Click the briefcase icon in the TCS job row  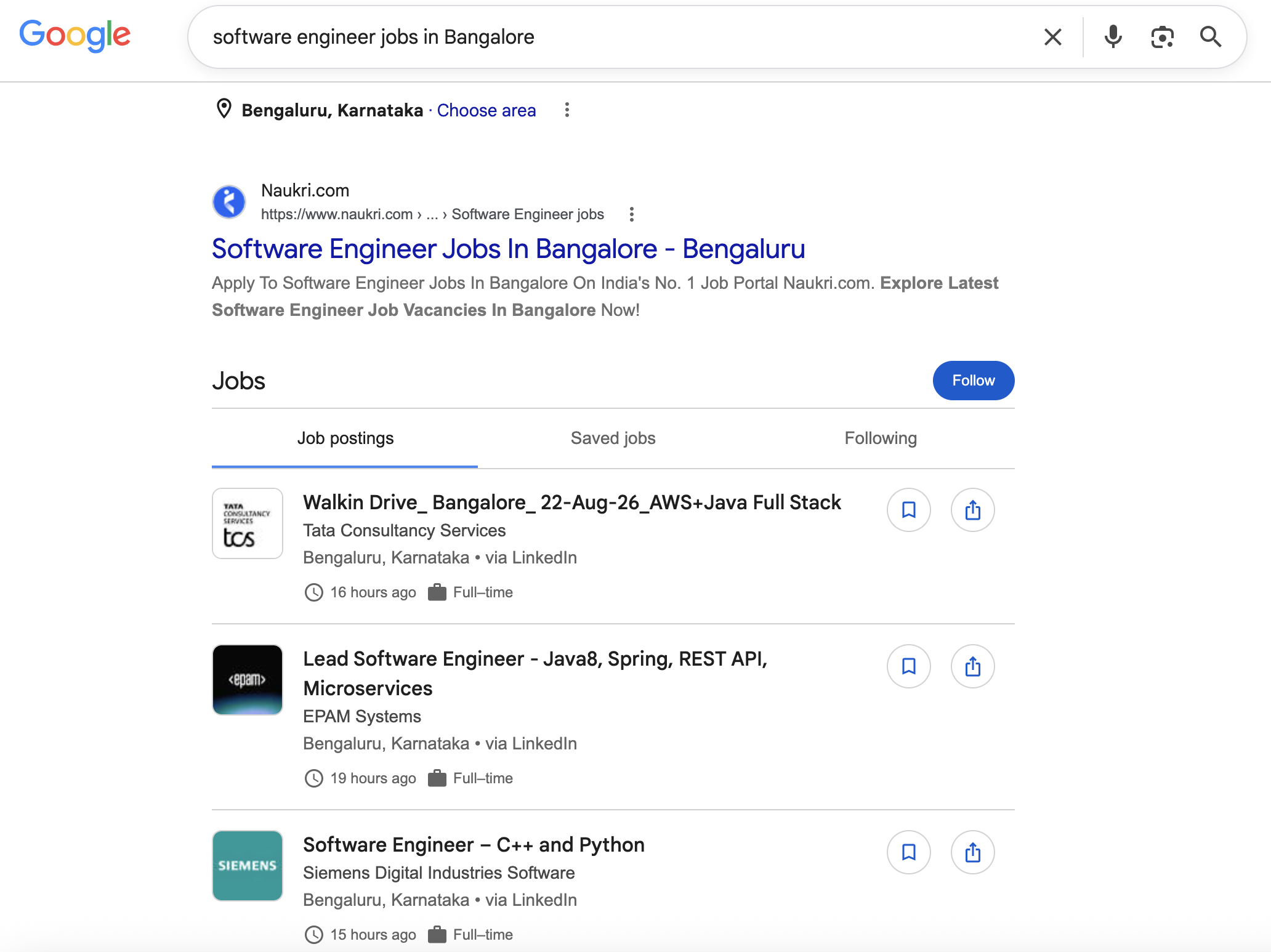437,592
